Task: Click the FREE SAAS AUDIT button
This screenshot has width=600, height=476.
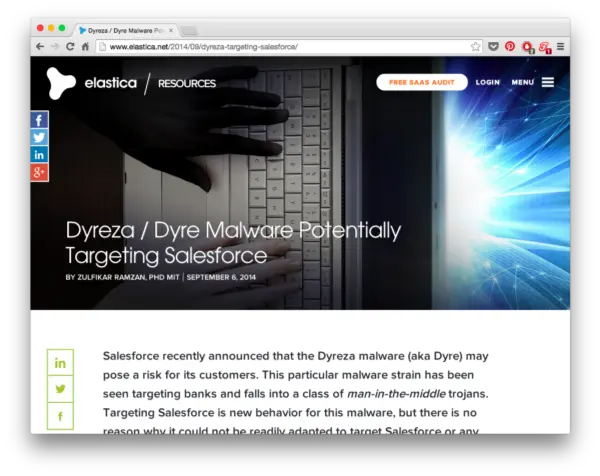Action: click(x=422, y=82)
